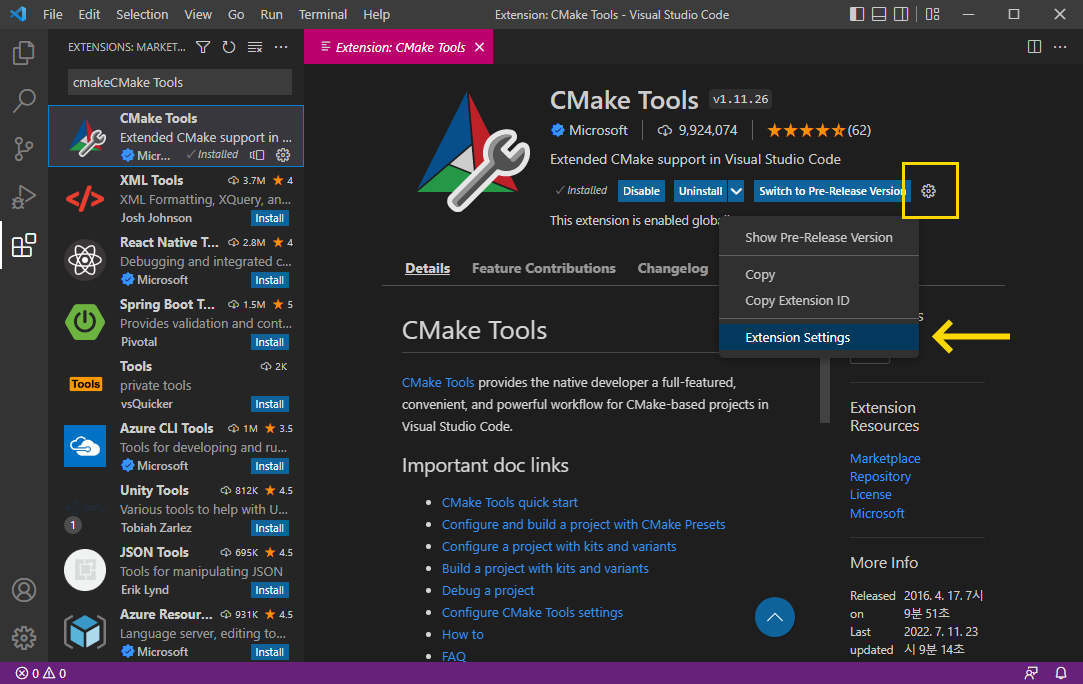This screenshot has height=684, width=1083.
Task: Open Customize Layout icon
Action: point(932,14)
